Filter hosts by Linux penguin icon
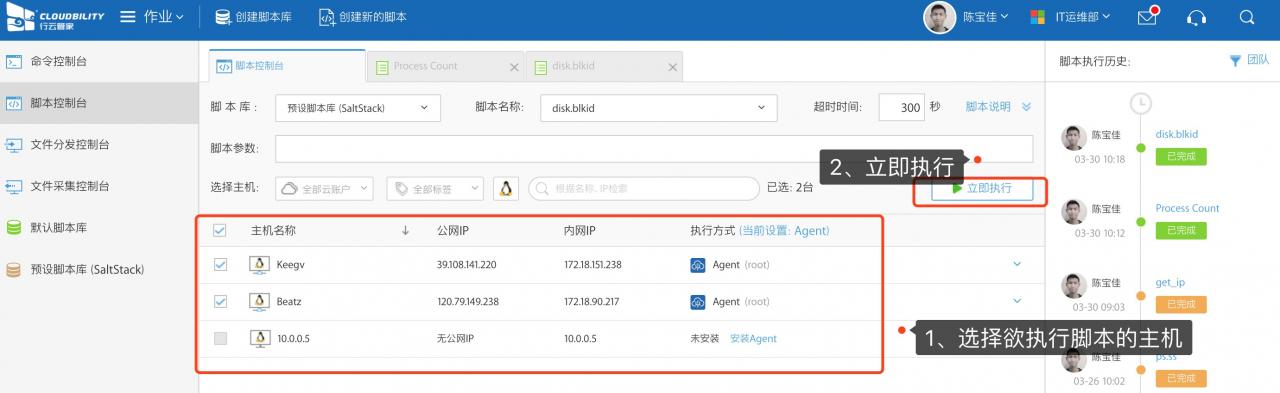The image size is (1280, 393). (x=506, y=188)
